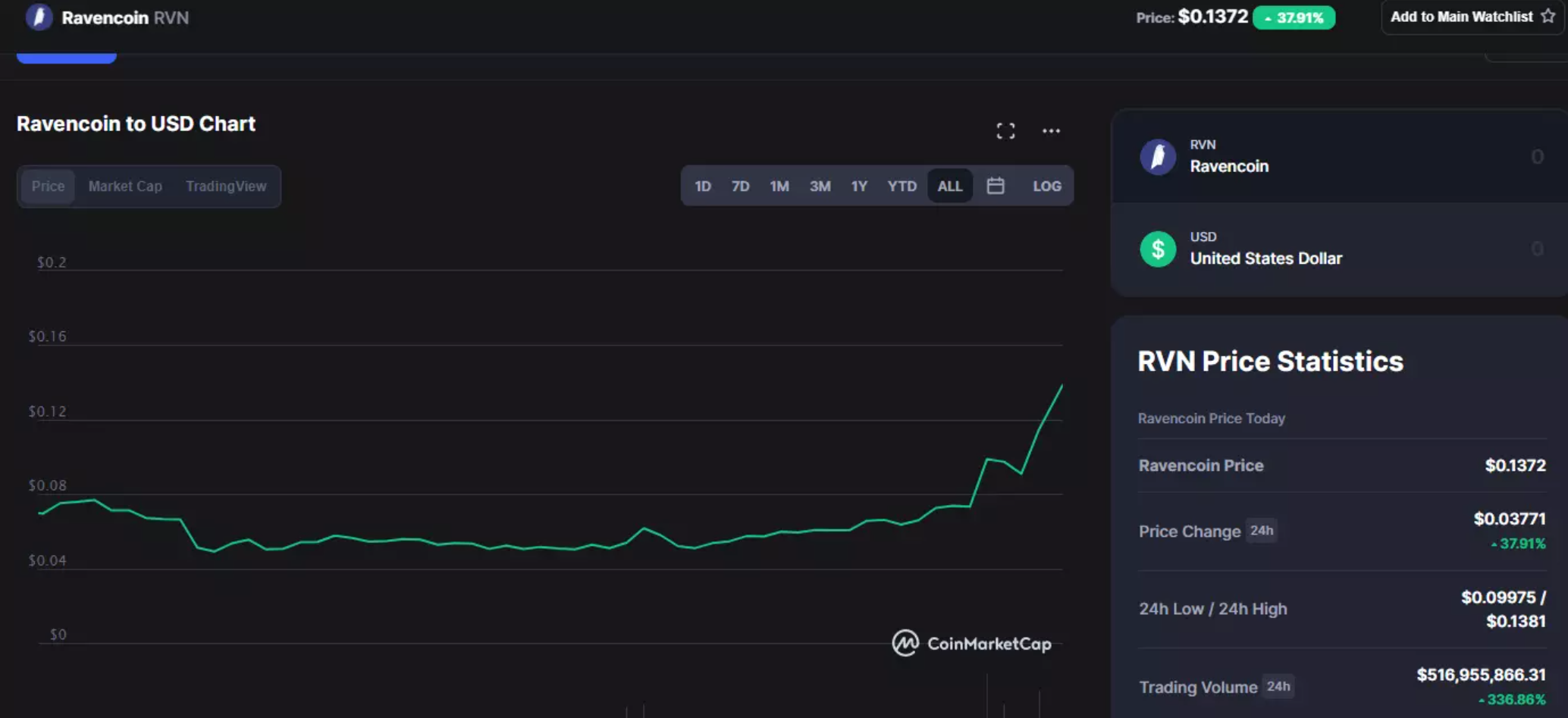Click Add to Main Watchlist button

[x=1472, y=17]
